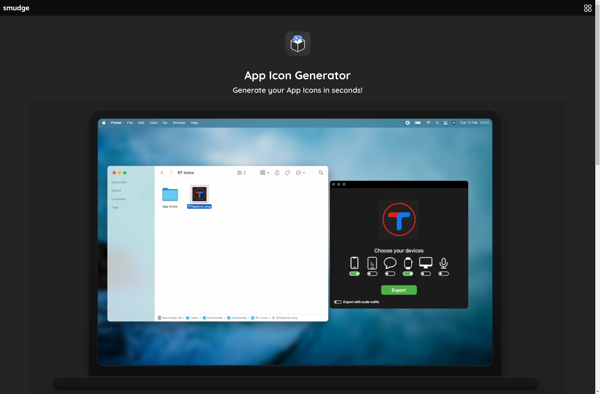Open Spotlight search in the menu bar
Image resolution: width=600 pixels, height=394 pixels.
pos(437,123)
